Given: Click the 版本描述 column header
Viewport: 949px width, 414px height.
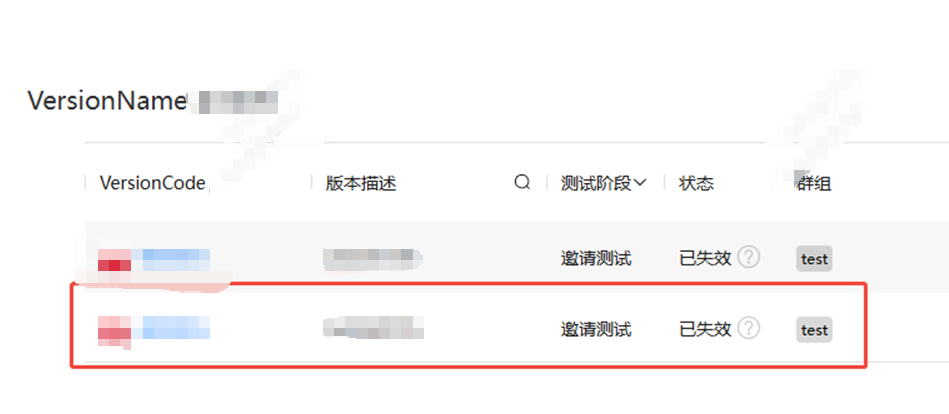Looking at the screenshot, I should (361, 183).
